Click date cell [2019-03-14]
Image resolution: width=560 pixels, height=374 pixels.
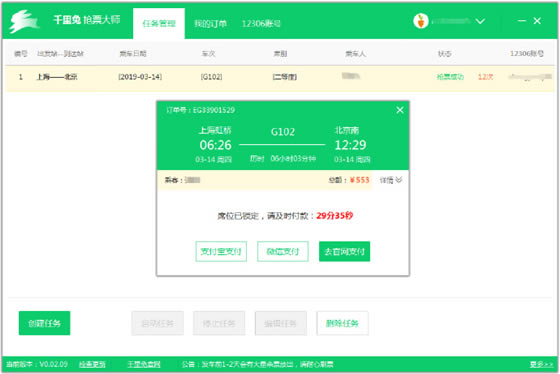click(x=140, y=77)
